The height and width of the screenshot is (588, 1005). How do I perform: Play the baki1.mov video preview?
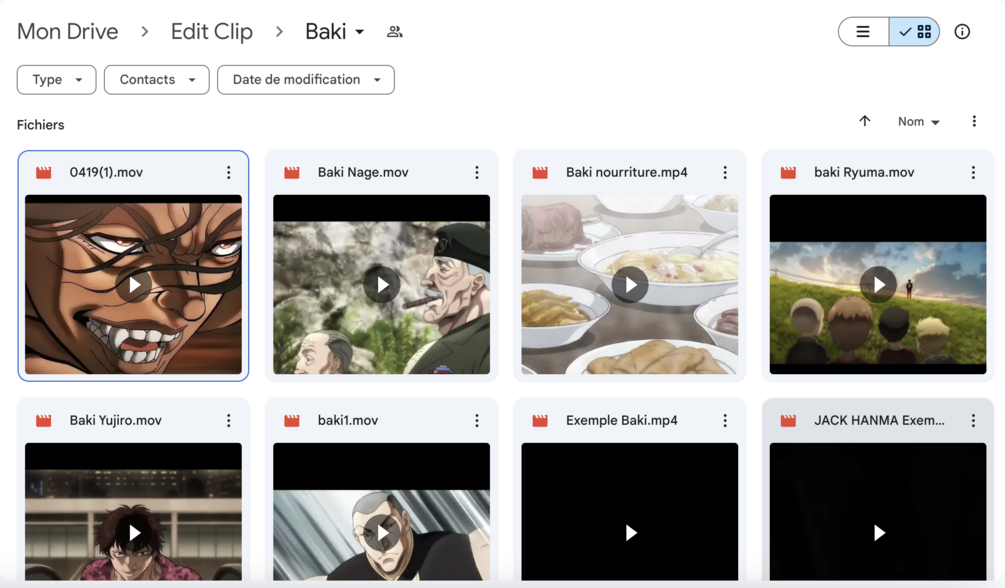(x=382, y=533)
